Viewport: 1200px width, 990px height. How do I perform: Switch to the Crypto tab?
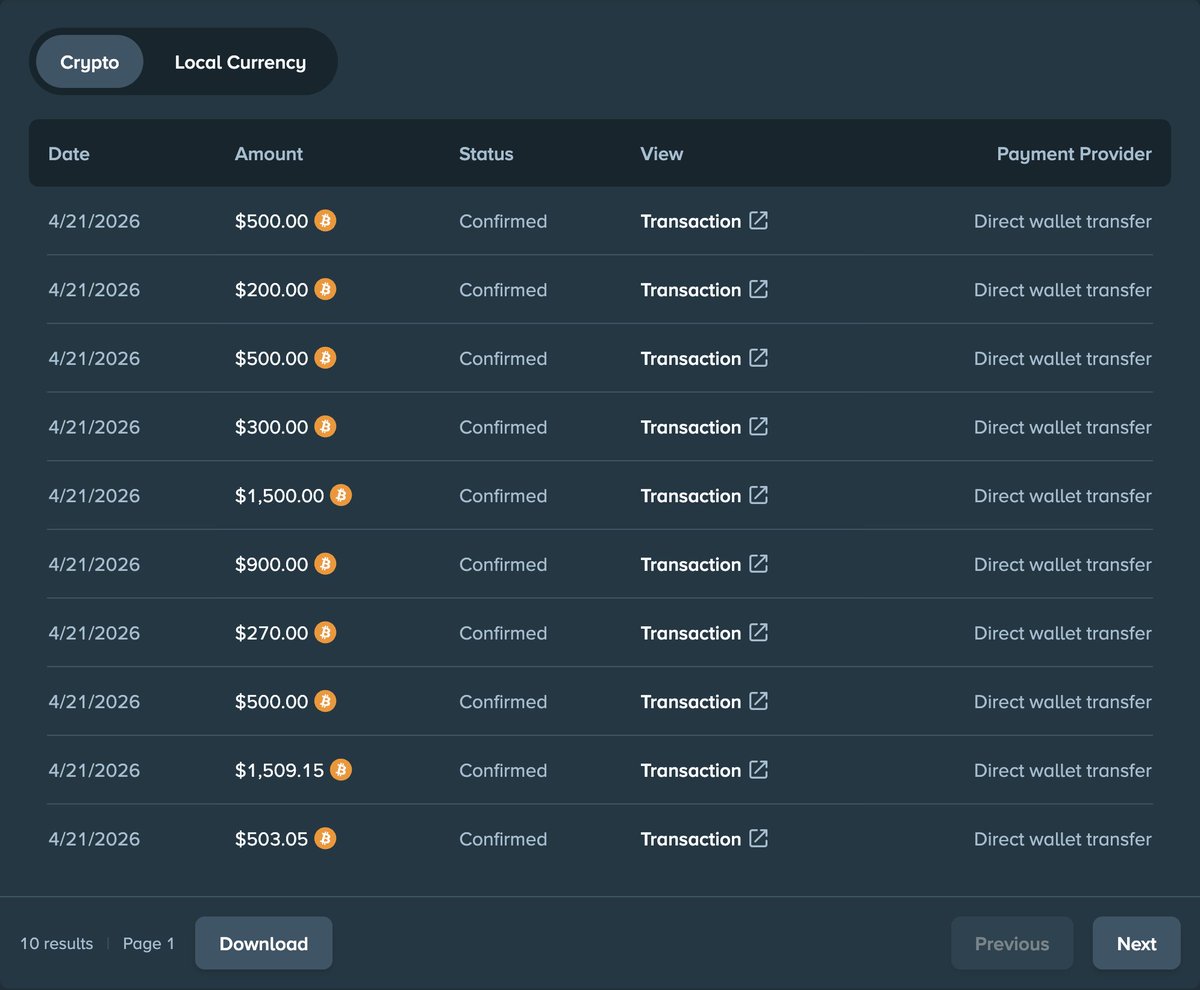click(90, 62)
